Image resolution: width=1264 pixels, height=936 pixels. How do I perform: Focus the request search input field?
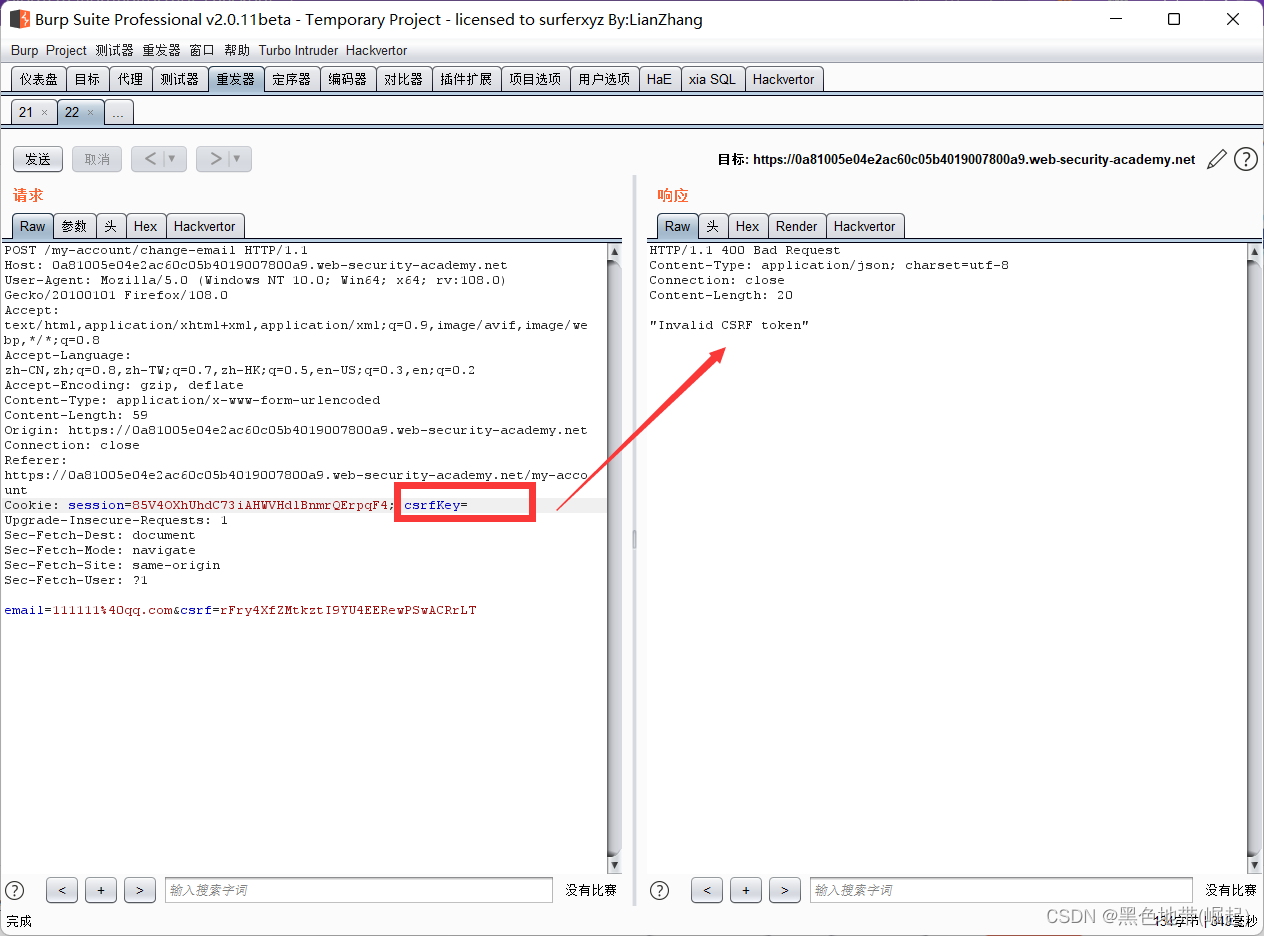[359, 890]
